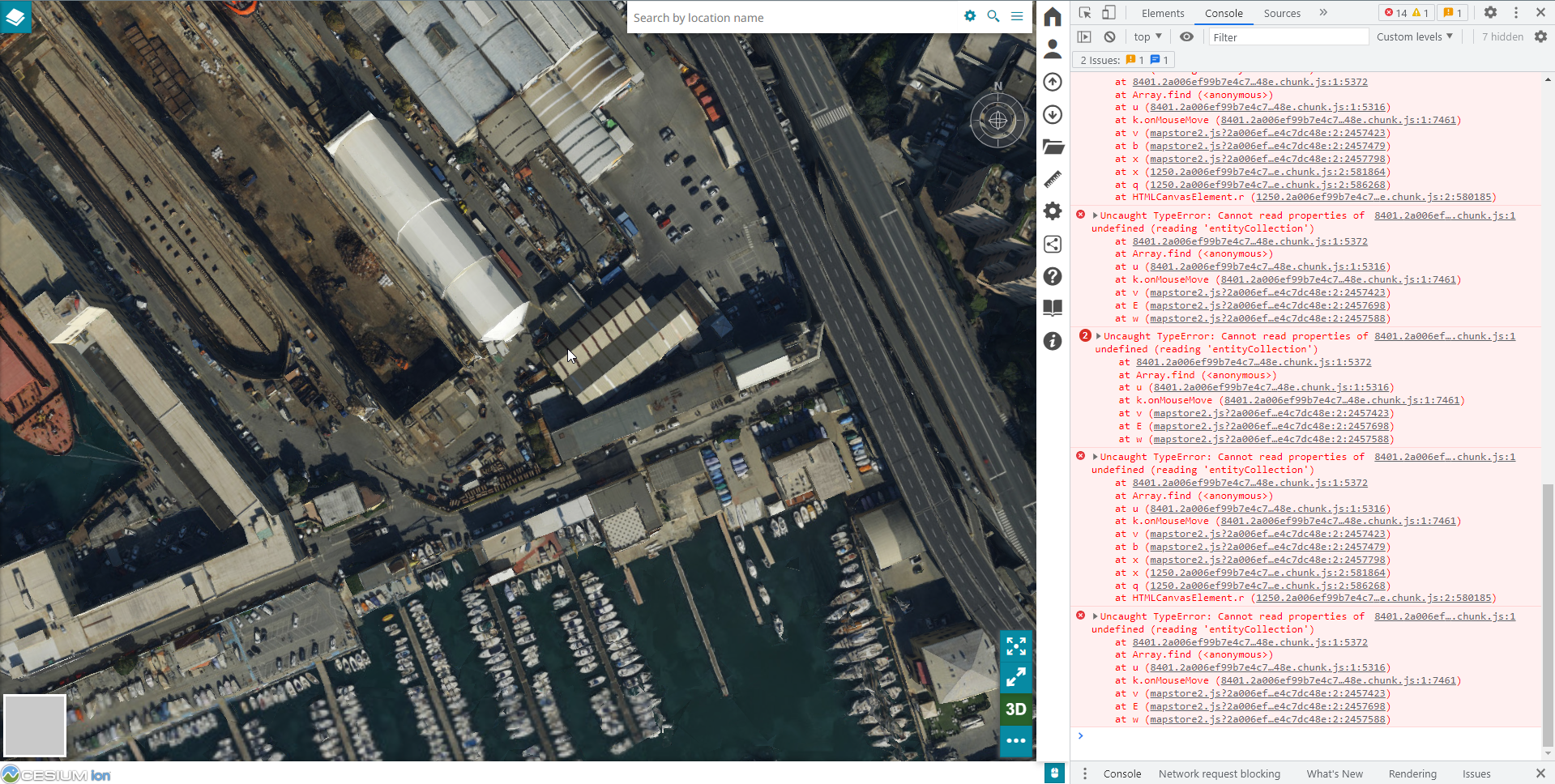
Task: Click the 14 errors counter badge
Action: 1406,13
